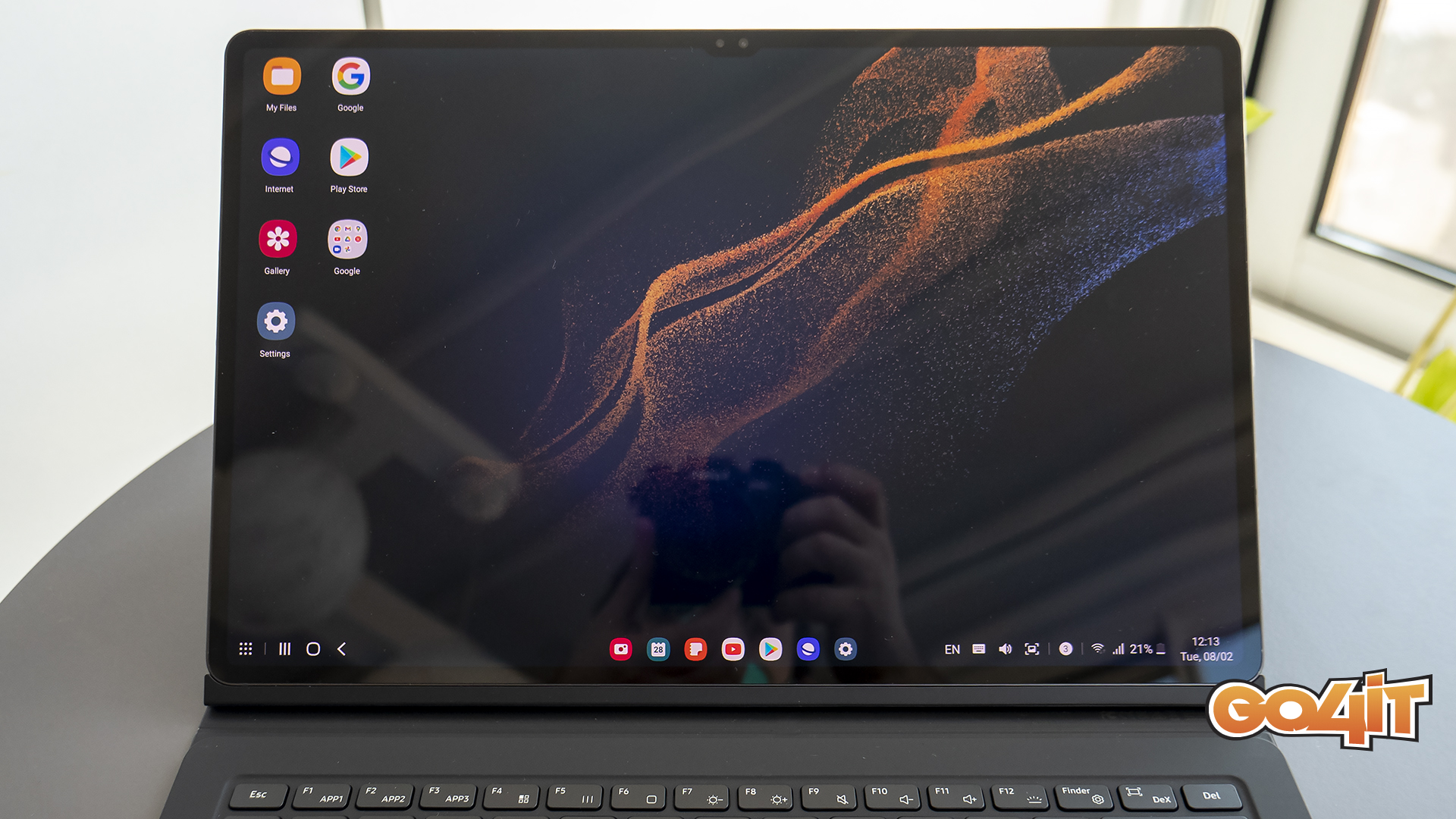
Task: Tap the Home button in the taskbar
Action: [x=313, y=649]
